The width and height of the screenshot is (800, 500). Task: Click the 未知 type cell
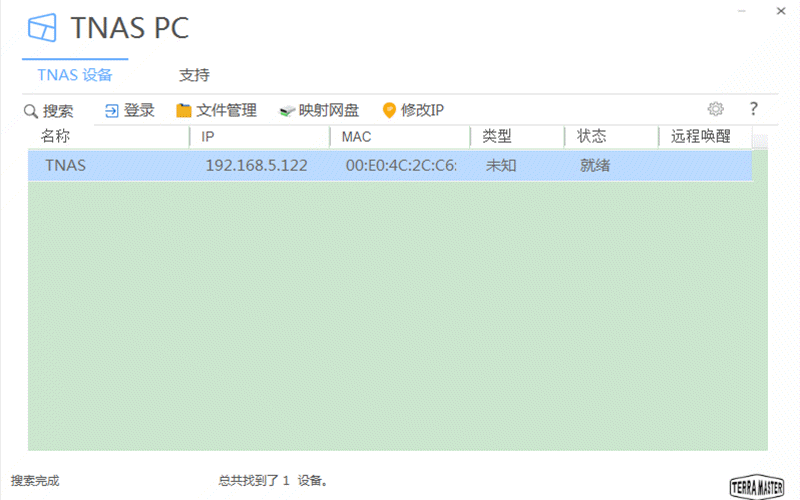pos(501,165)
